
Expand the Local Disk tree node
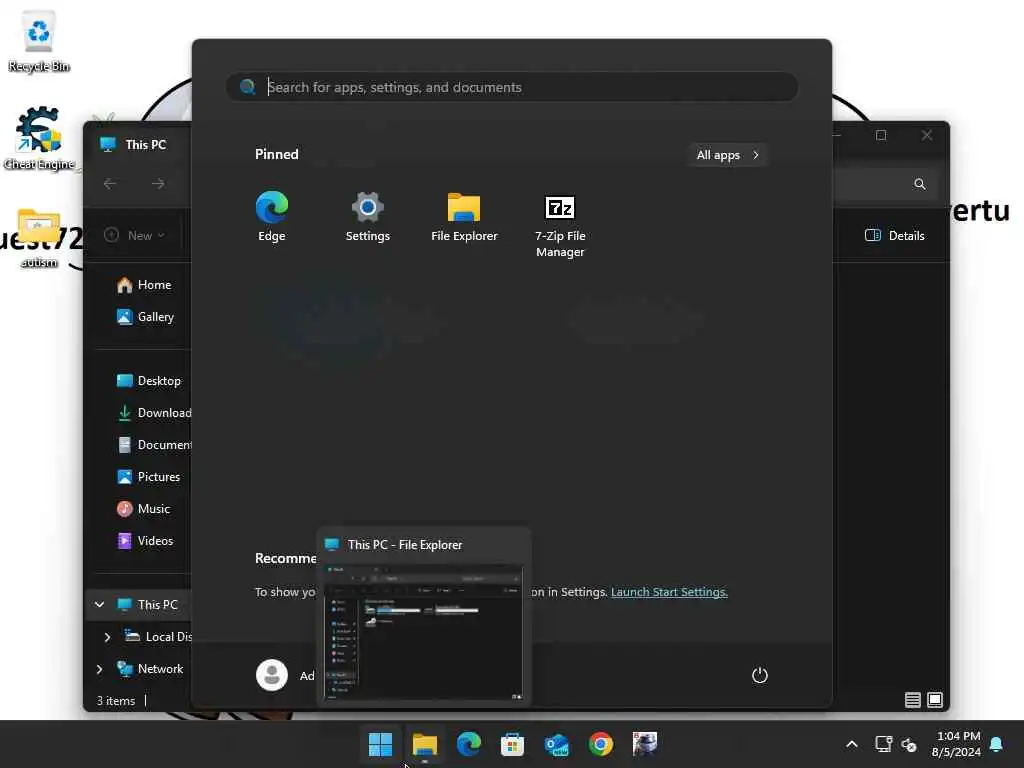point(107,637)
